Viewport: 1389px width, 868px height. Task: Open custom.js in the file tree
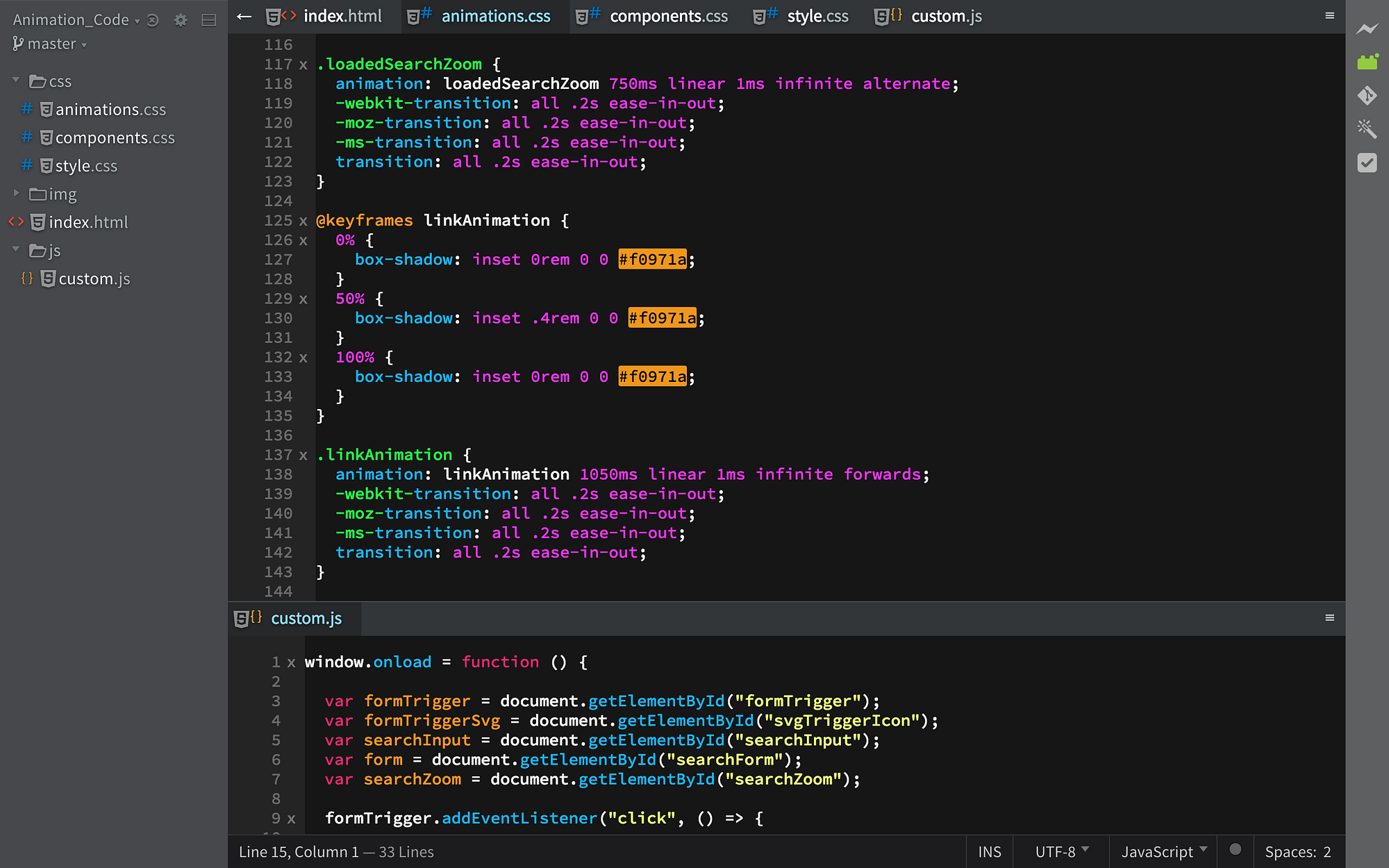(x=94, y=279)
